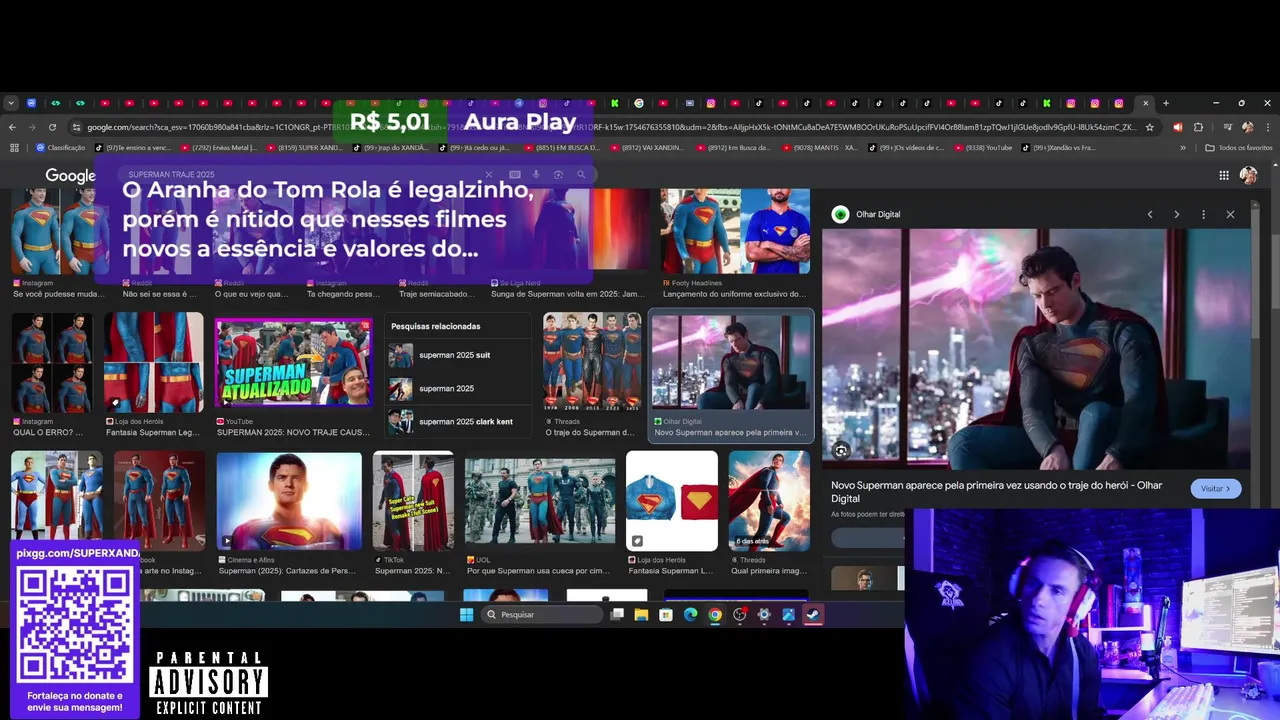
Task: Open the Loja dos Heróis Fantasia Superman L result
Action: tap(672, 501)
